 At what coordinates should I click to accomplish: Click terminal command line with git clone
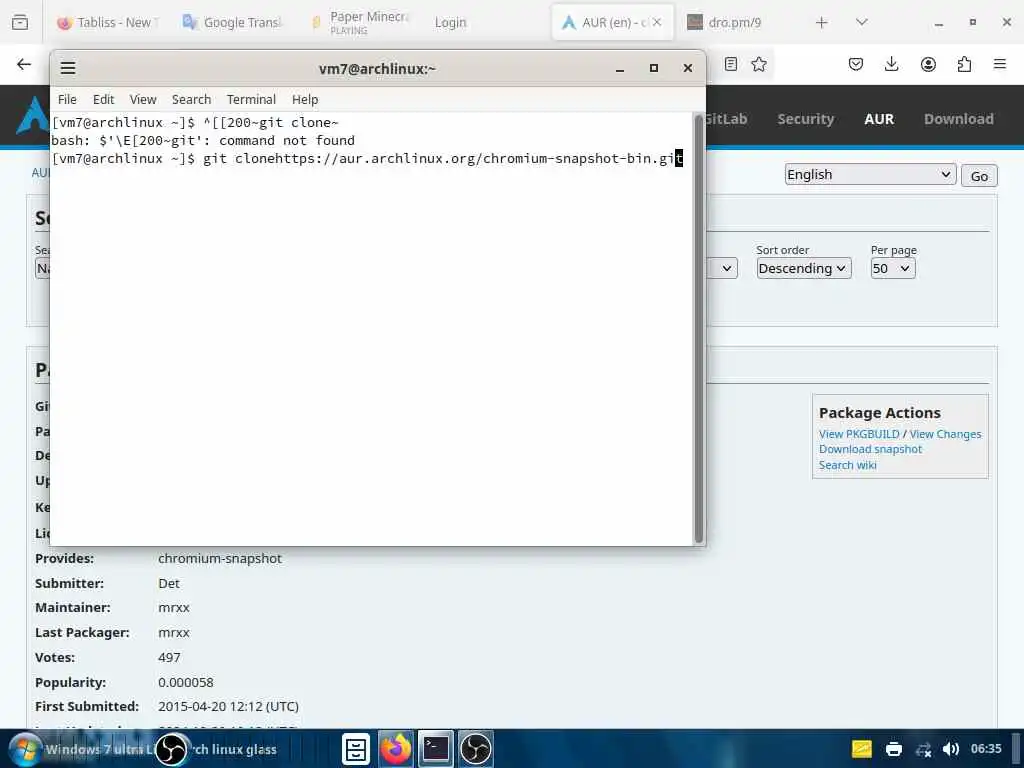[366, 158]
